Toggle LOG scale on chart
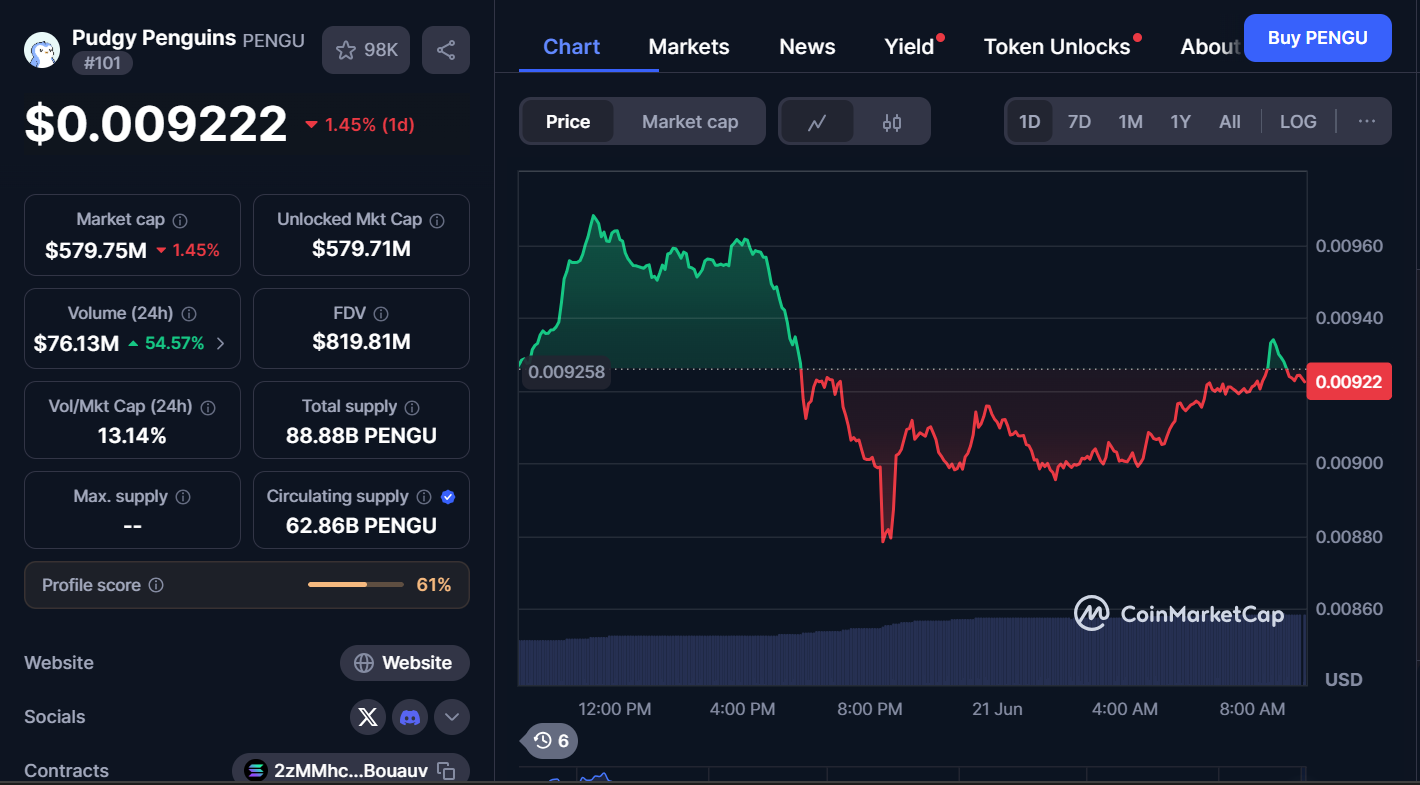This screenshot has width=1420, height=785. (x=1298, y=122)
